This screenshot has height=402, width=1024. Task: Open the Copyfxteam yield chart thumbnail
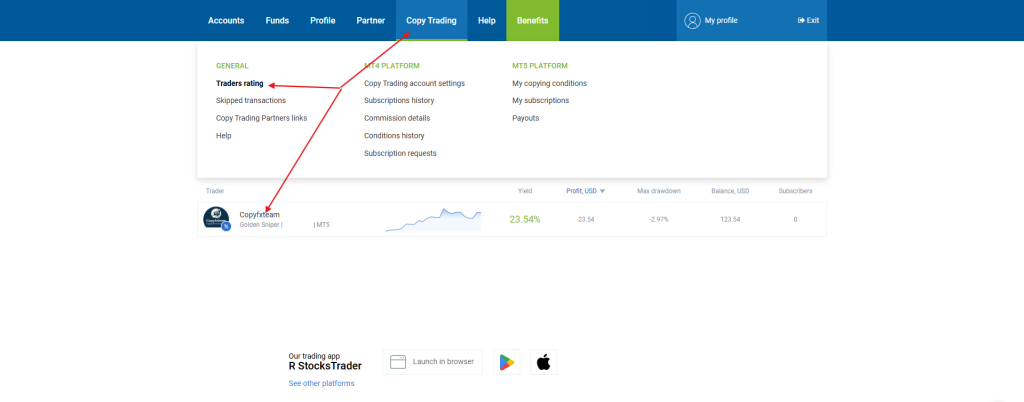(433, 219)
